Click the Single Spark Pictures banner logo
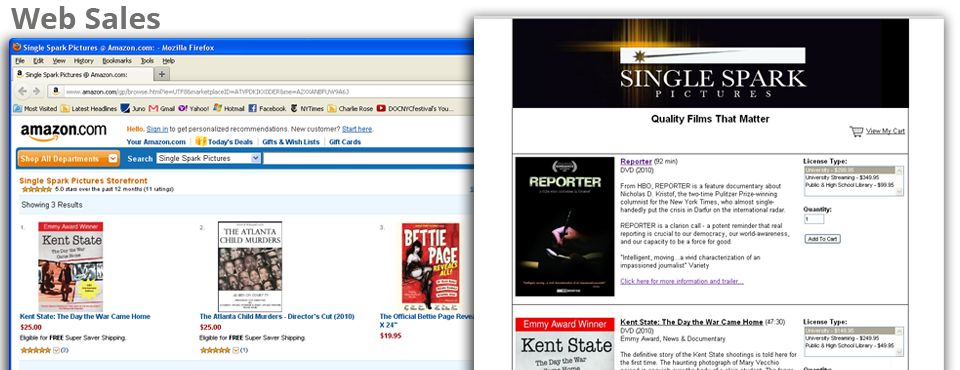960x370 pixels. pyautogui.click(x=713, y=72)
